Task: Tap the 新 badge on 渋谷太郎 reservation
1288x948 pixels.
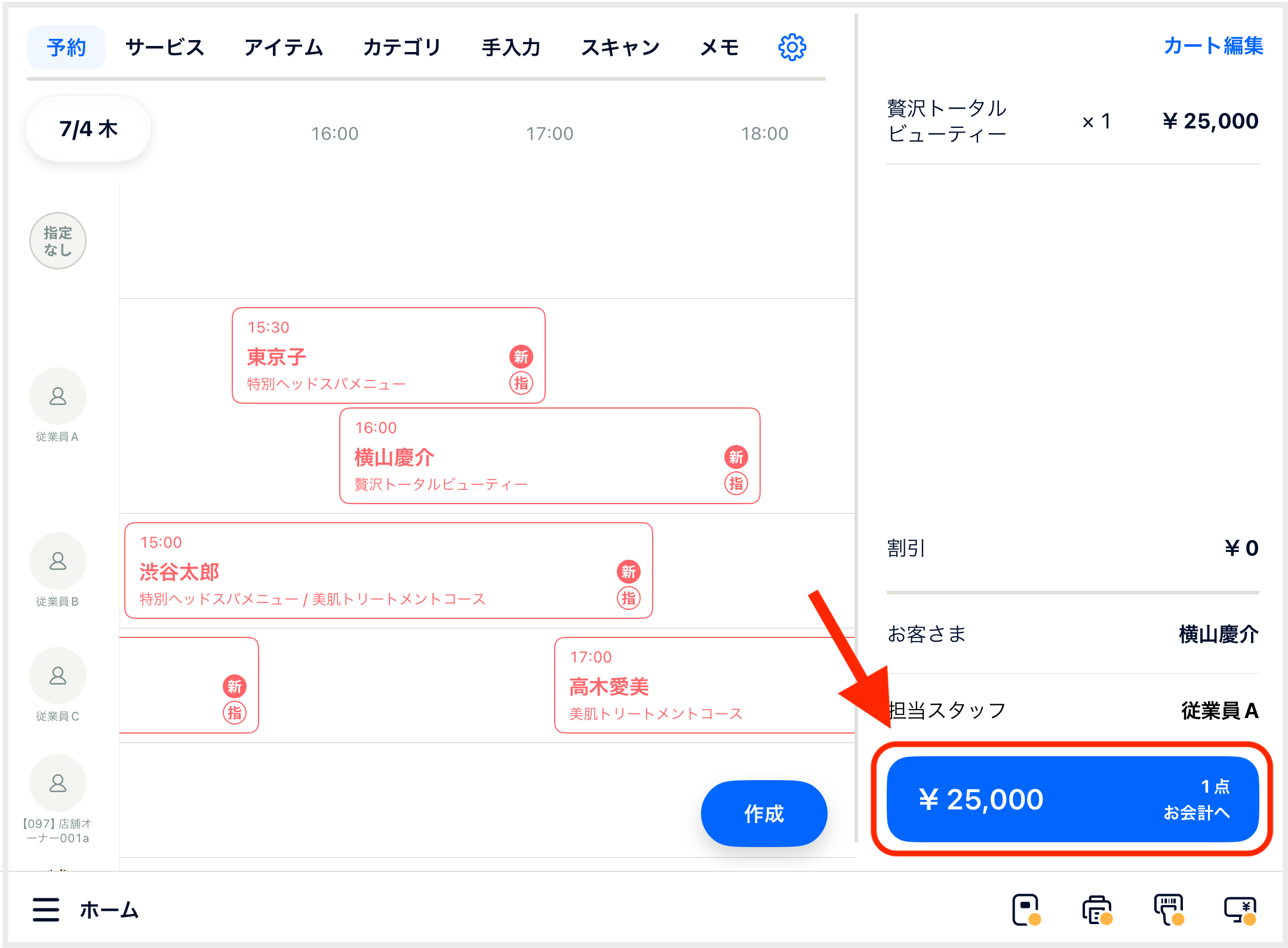Action: (629, 572)
